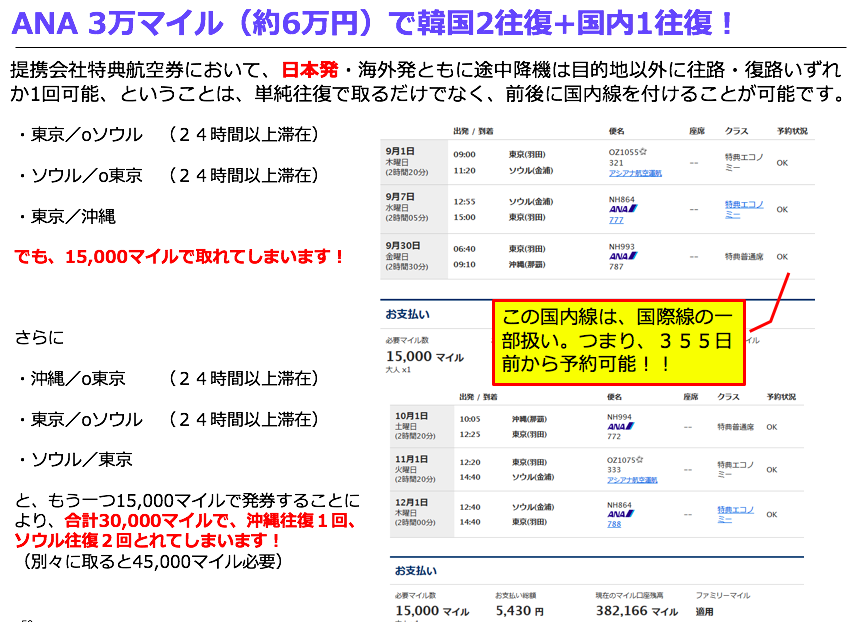Click 沖縄(那覇) arrival in the 9月30日 row

[527, 265]
